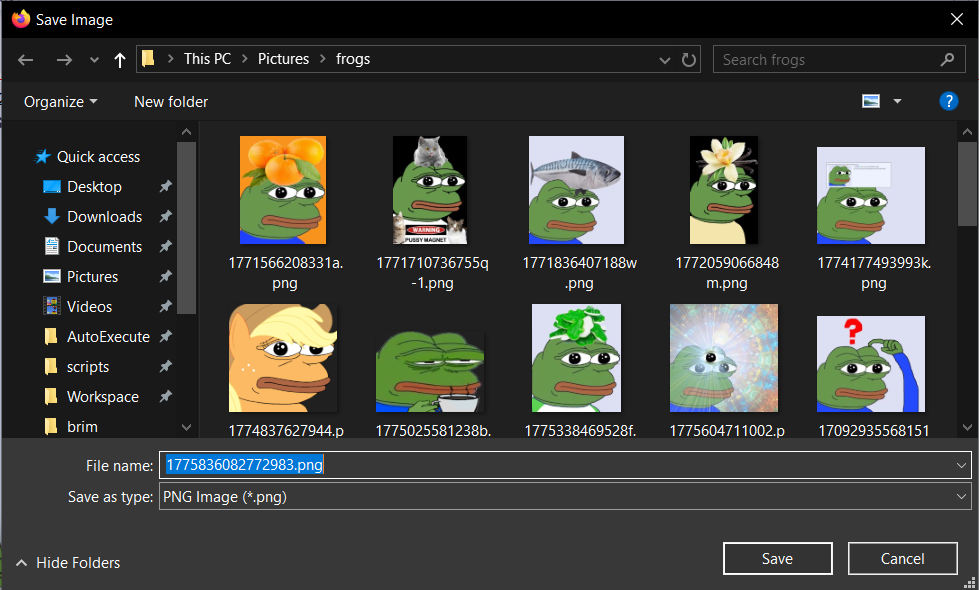979x590 pixels.
Task: Click the Forward navigation arrow
Action: (x=64, y=60)
